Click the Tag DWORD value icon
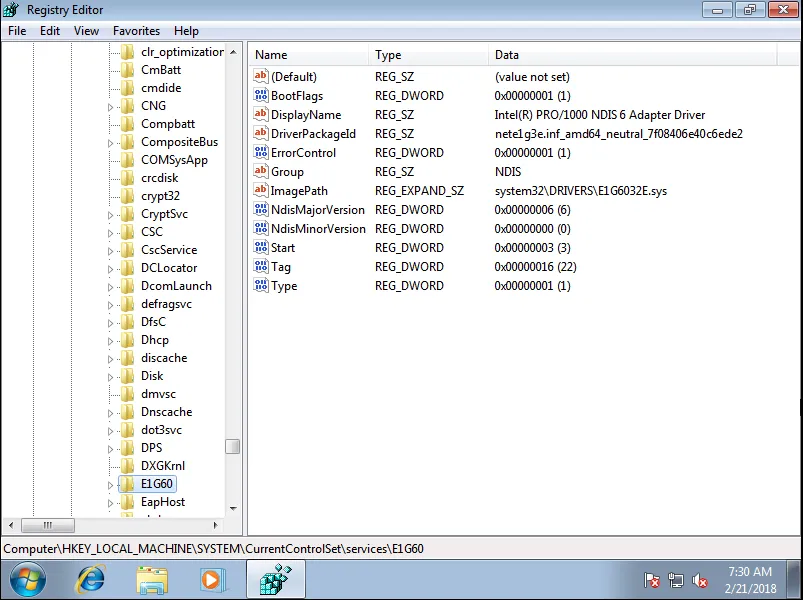This screenshot has height=600, width=803. coord(261,266)
